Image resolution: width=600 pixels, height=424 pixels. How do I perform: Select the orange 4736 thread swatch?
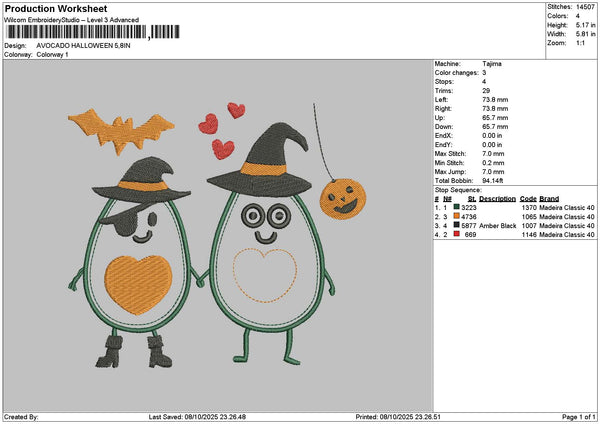click(456, 216)
